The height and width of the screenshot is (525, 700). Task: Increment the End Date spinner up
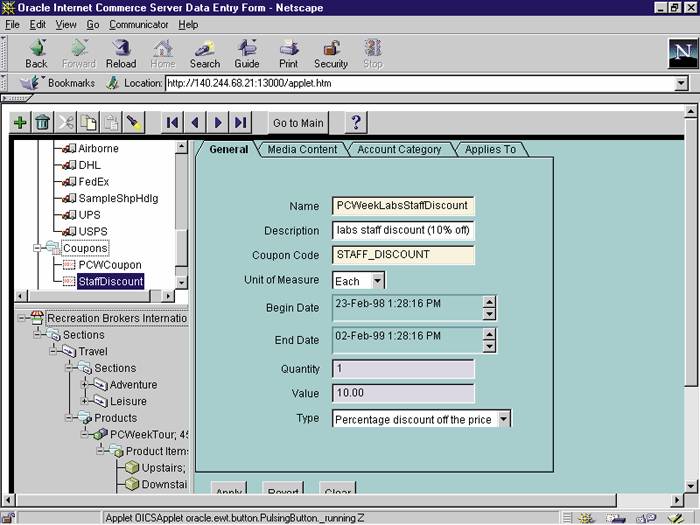tap(489, 334)
